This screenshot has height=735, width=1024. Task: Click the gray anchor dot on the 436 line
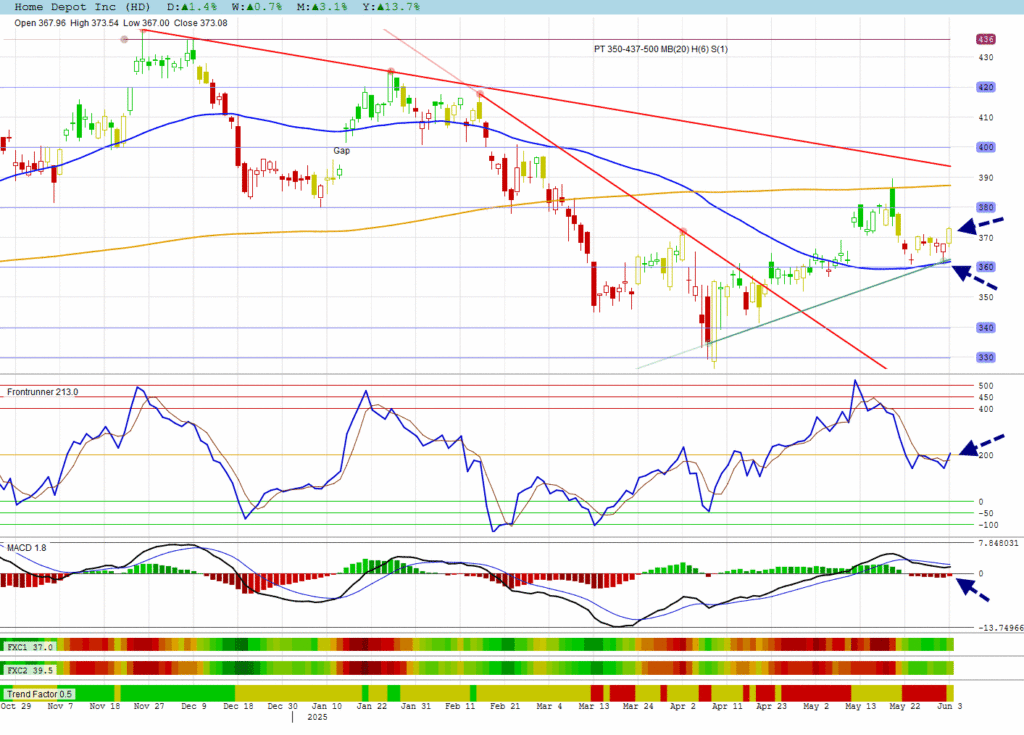tap(124, 39)
